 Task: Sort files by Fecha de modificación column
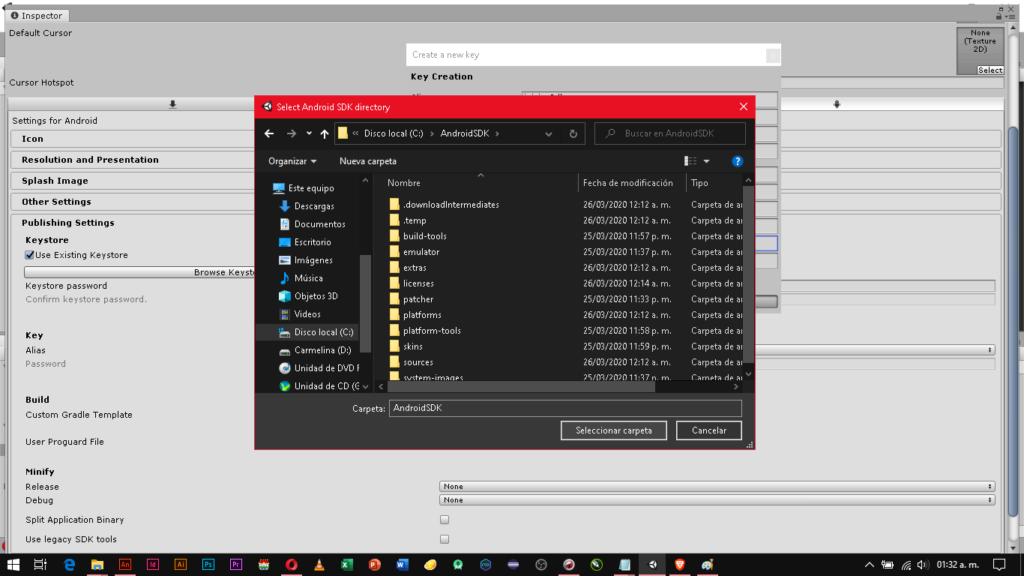(628, 184)
